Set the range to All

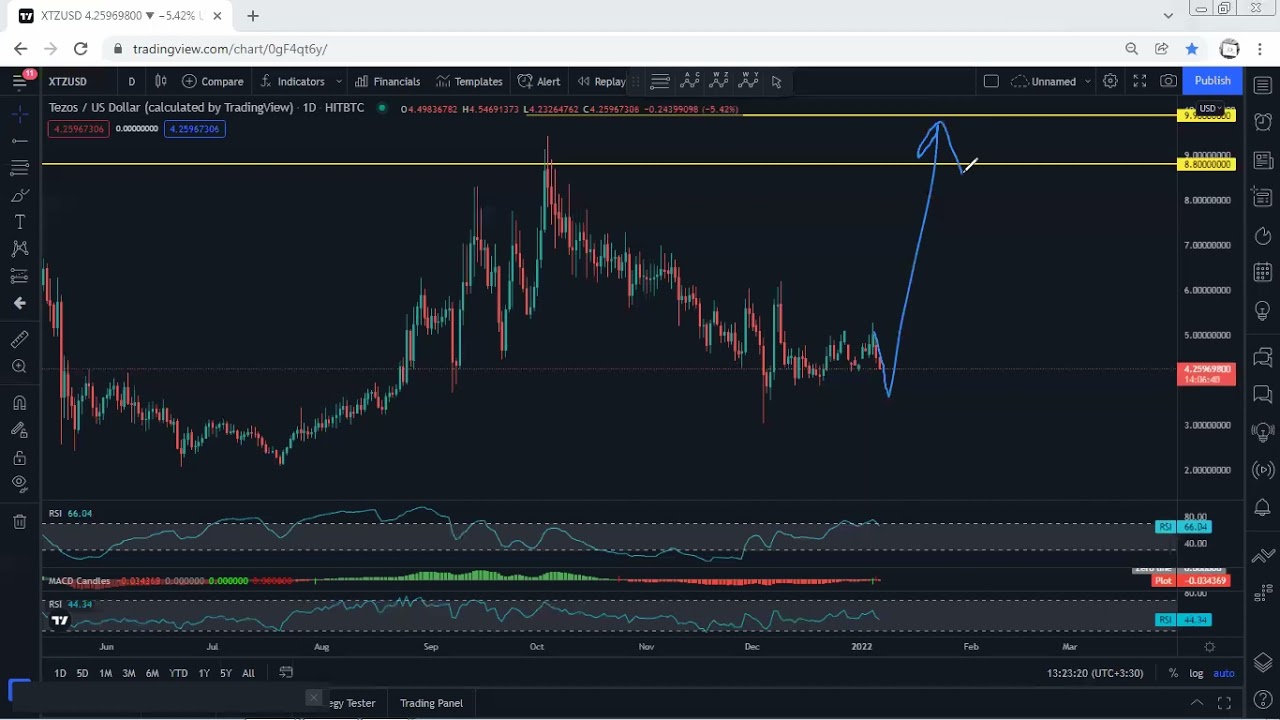click(x=248, y=673)
